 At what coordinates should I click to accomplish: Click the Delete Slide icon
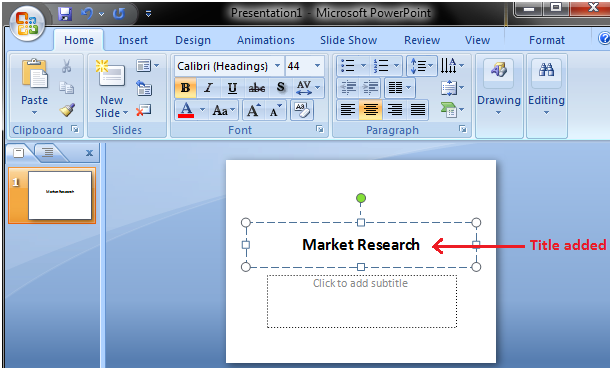[x=144, y=110]
